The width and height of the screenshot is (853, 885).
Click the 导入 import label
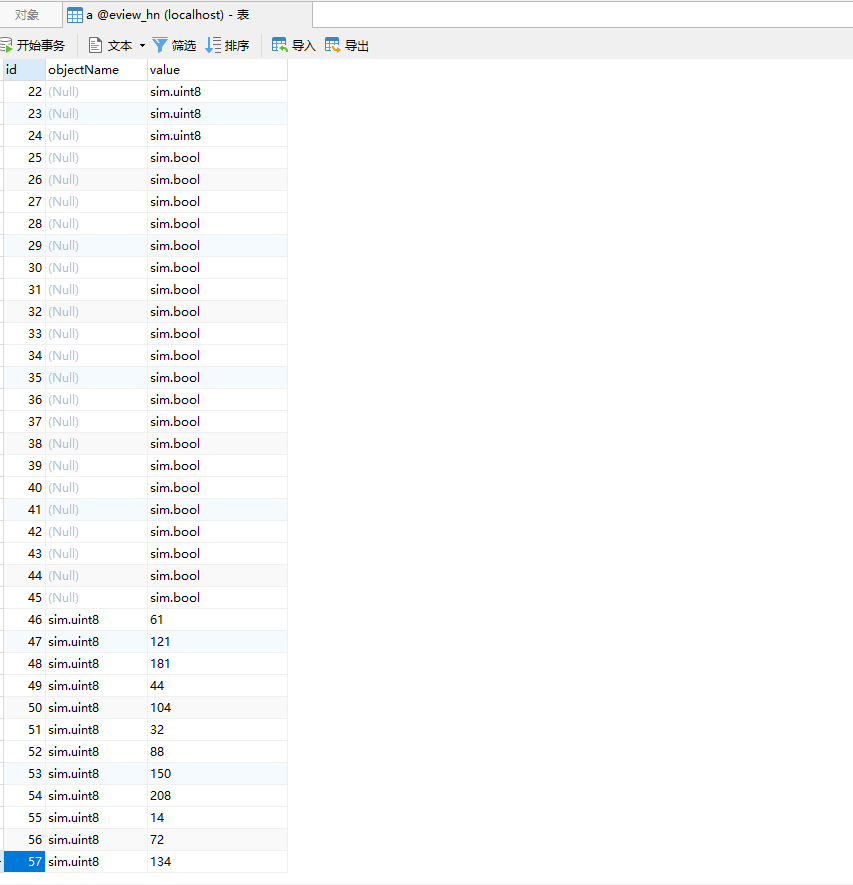point(304,46)
